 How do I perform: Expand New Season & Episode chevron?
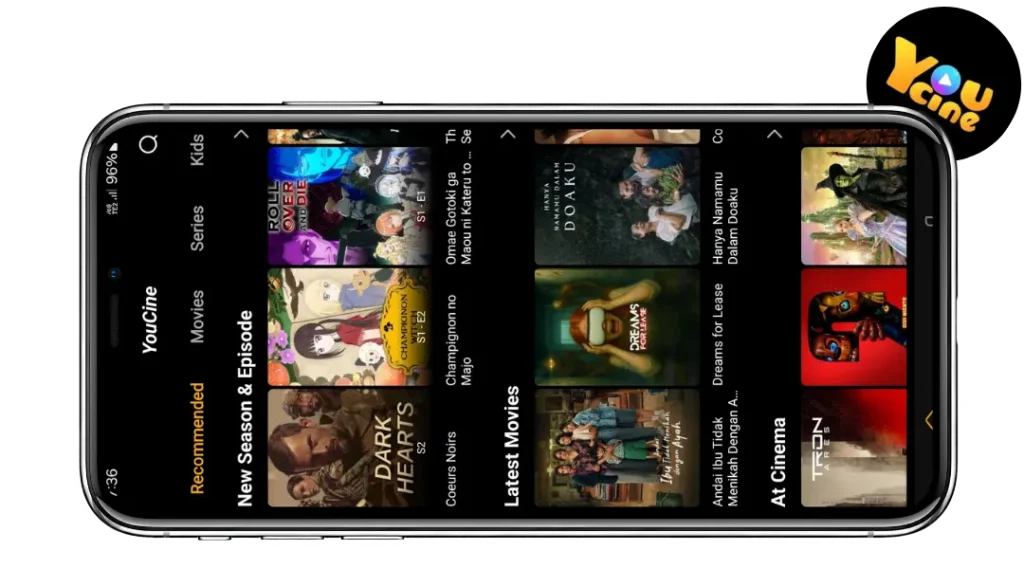pyautogui.click(x=242, y=134)
